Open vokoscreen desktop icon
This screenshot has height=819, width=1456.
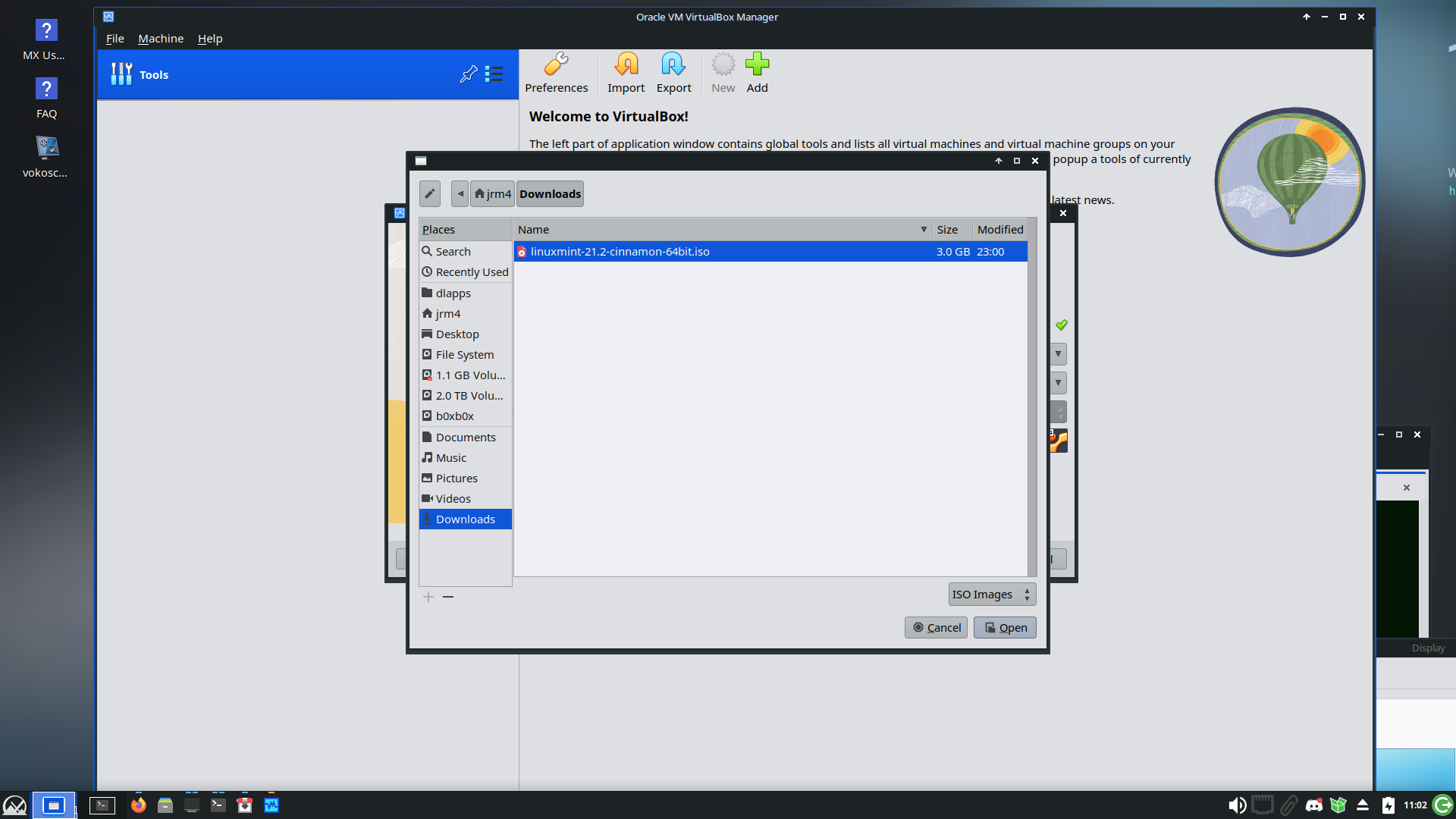click(45, 157)
